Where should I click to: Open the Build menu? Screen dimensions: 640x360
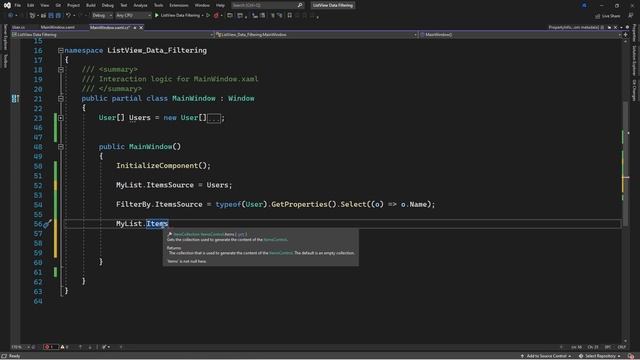coord(91,5)
